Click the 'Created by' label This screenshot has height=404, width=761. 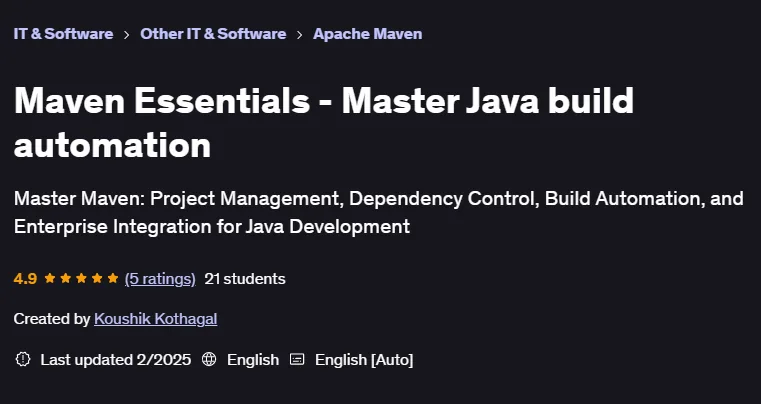52,319
